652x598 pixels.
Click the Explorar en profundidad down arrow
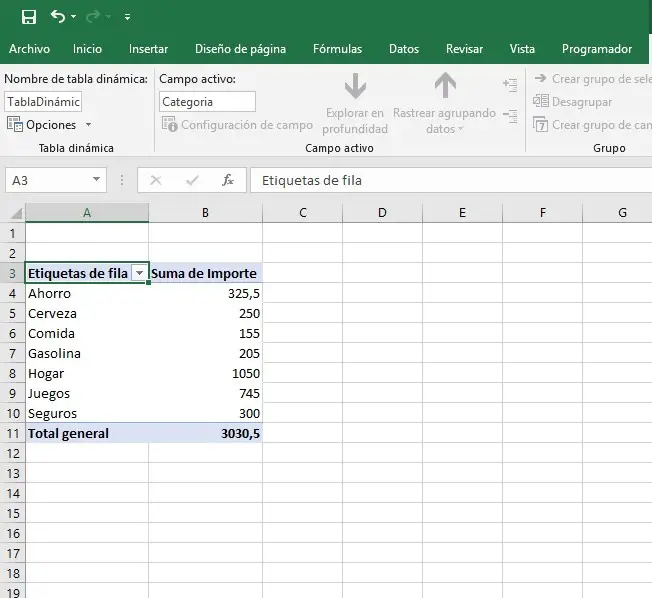tap(355, 87)
